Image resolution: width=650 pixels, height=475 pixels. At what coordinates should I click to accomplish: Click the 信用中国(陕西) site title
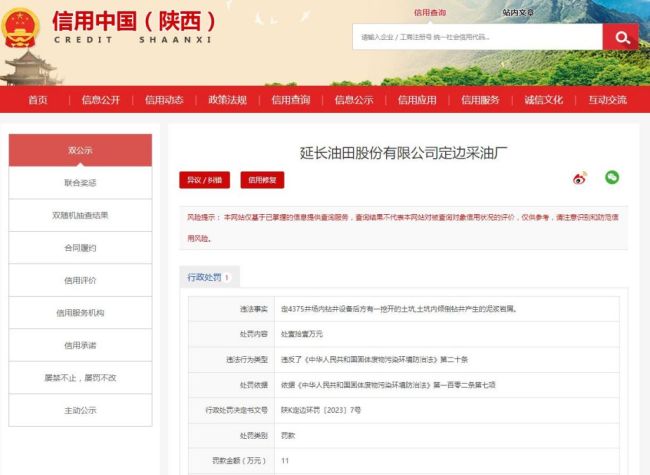[134, 21]
